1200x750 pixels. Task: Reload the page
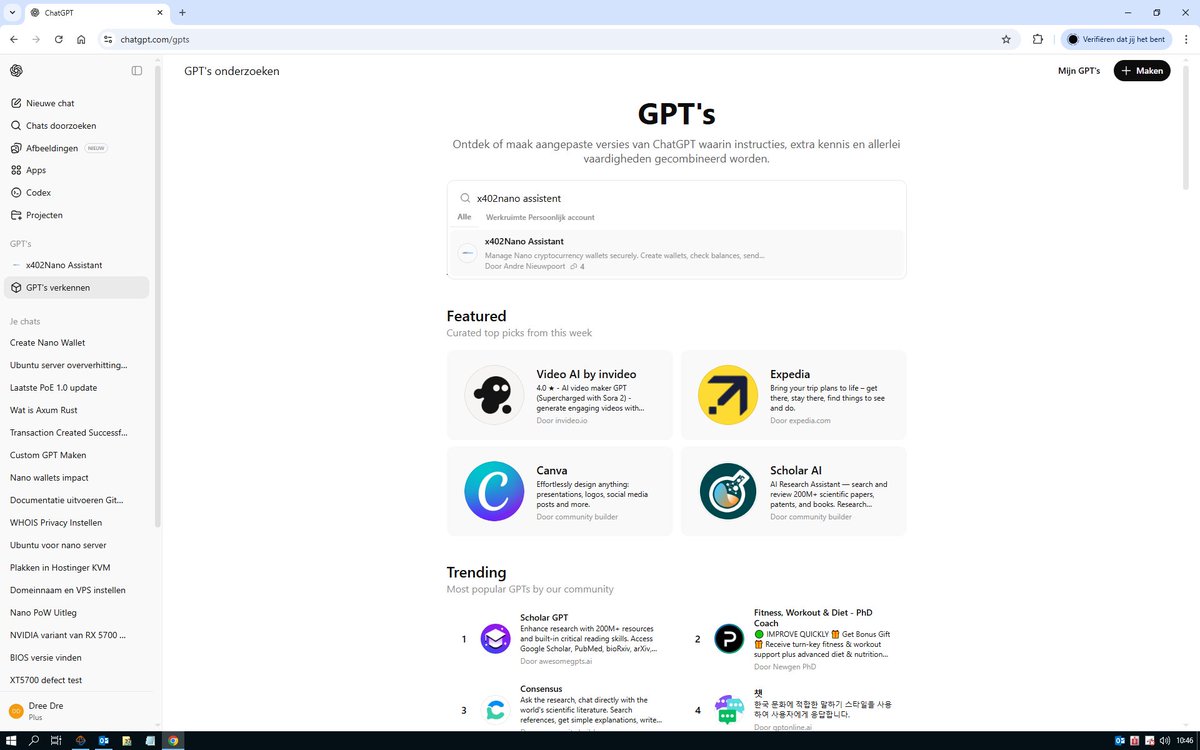[x=59, y=39]
